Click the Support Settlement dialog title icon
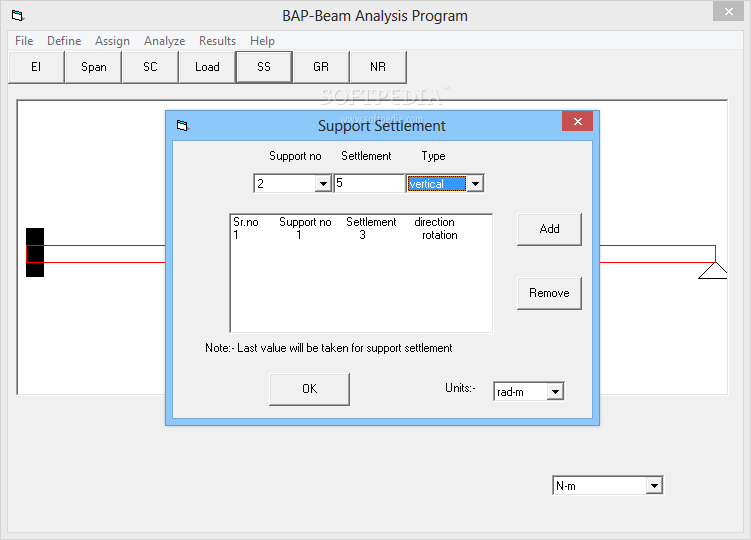This screenshot has width=751, height=540. pos(182,126)
